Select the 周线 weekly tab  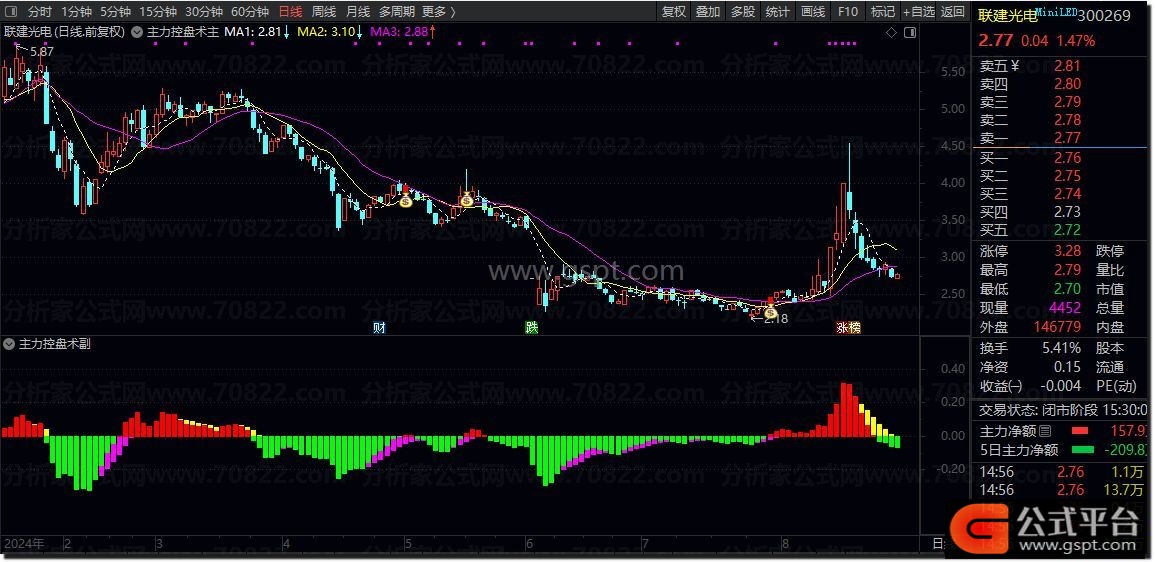[x=324, y=12]
